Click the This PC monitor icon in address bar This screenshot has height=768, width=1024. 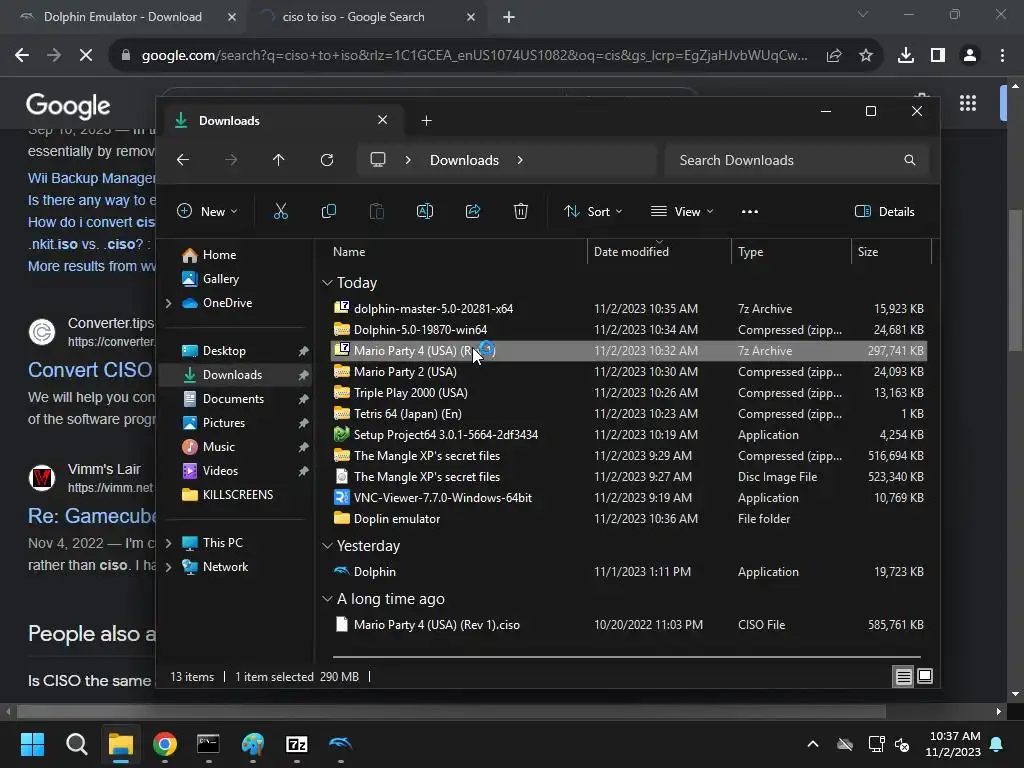coord(377,160)
